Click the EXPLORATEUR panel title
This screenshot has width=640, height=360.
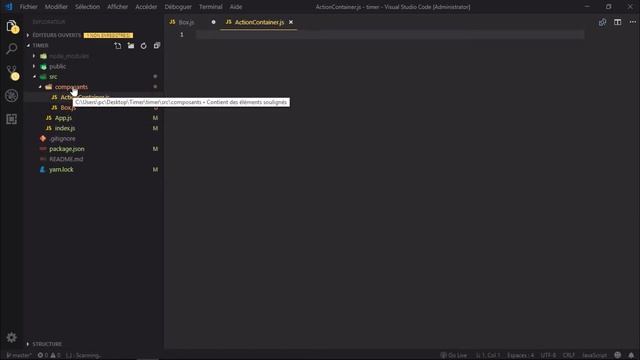(49, 22)
